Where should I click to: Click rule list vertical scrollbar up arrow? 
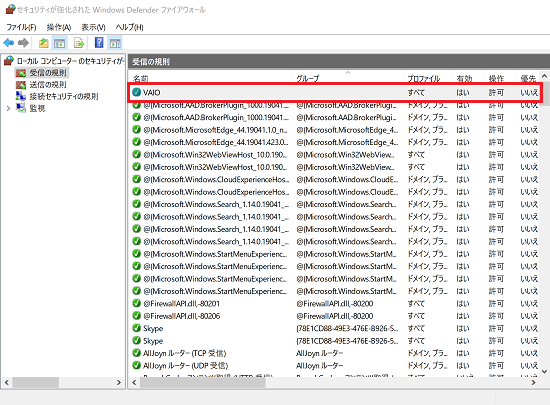[544, 75]
